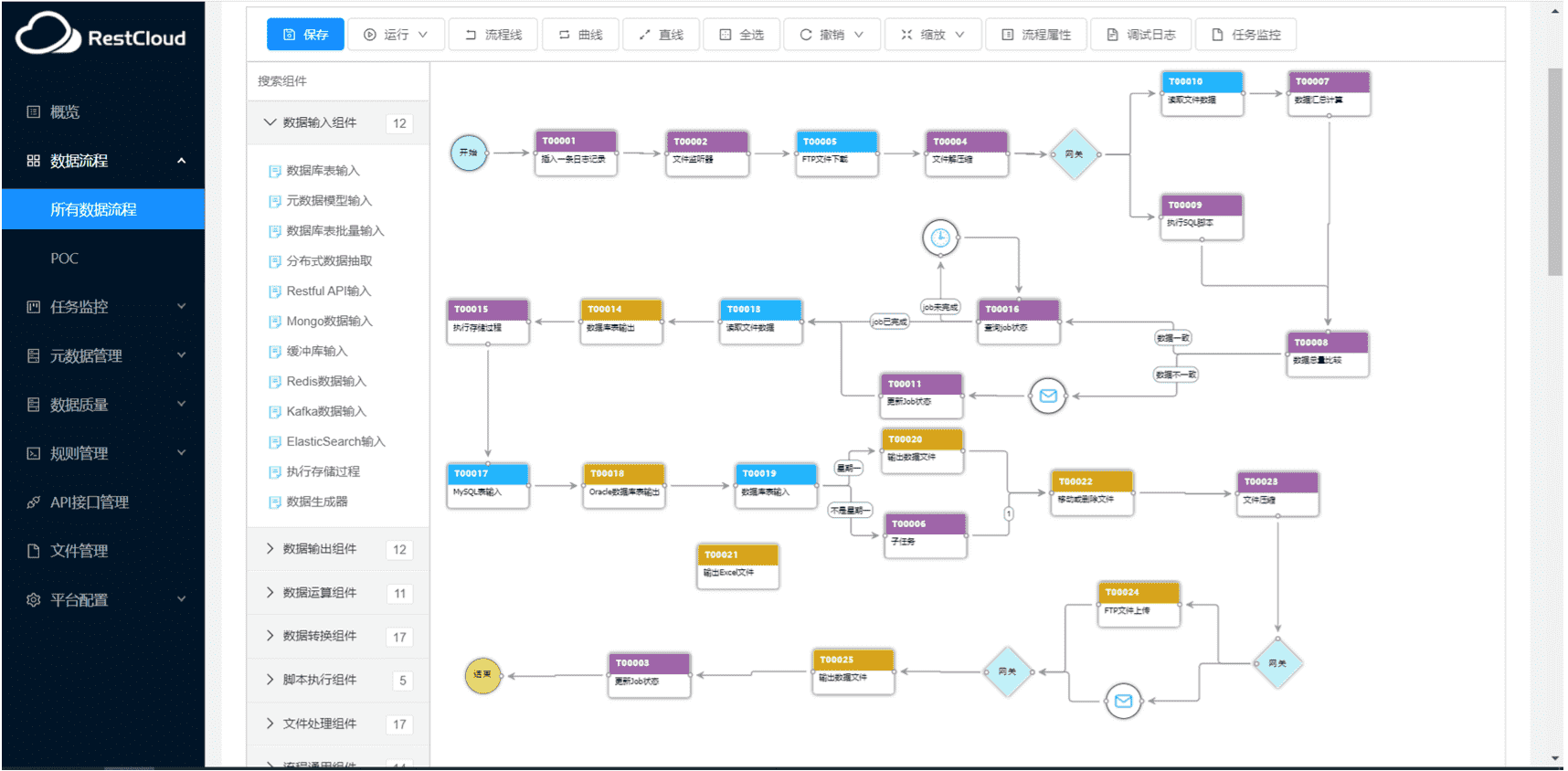Open POC in sidebar

[x=103, y=259]
